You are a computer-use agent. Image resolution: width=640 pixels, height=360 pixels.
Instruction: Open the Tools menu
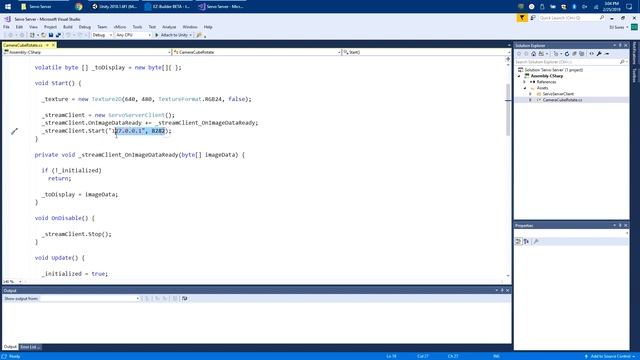[137, 27]
